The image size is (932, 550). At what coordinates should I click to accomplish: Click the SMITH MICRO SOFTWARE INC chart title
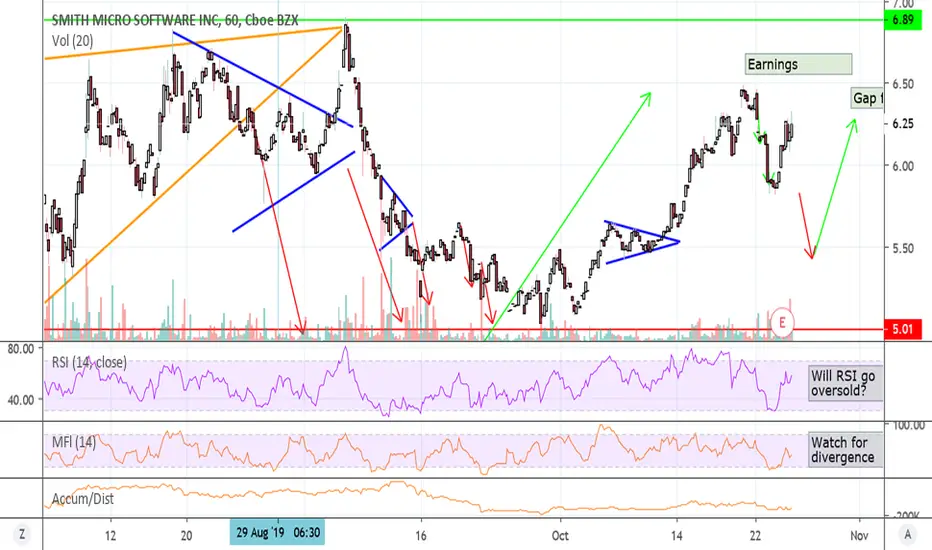click(175, 20)
